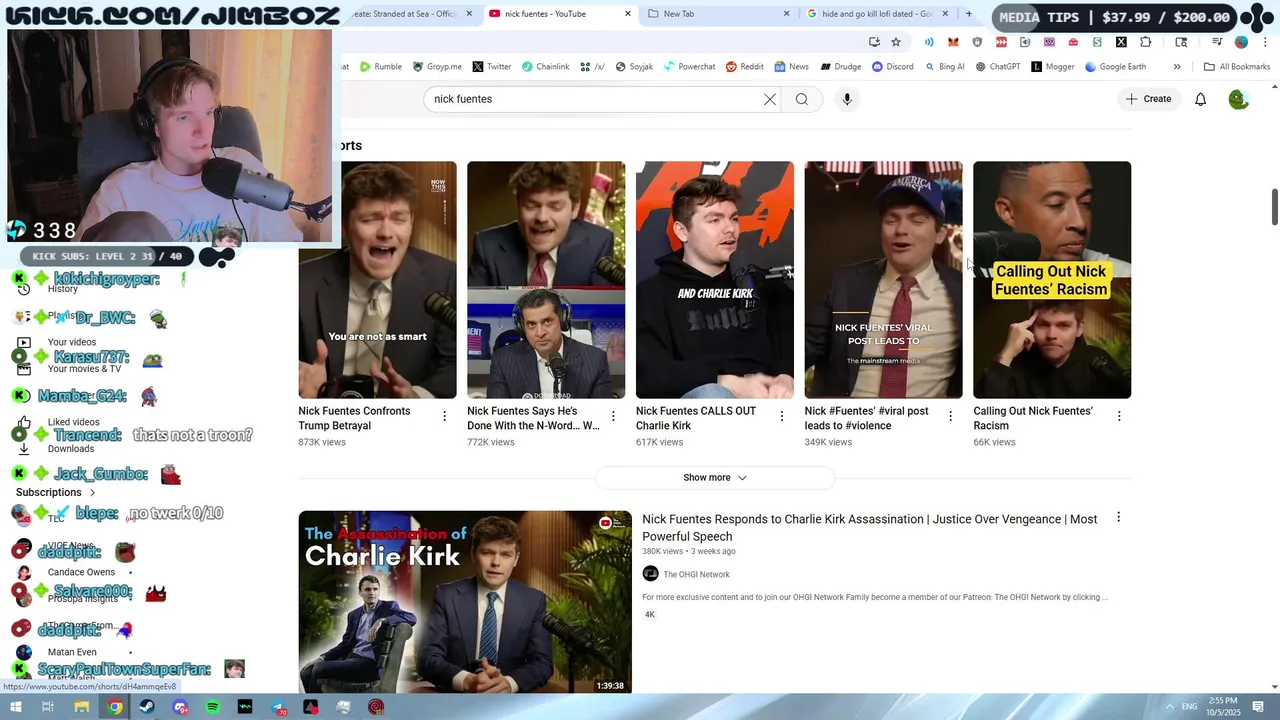Click the Windows Start button
The image size is (1280, 720).
tap(15, 707)
